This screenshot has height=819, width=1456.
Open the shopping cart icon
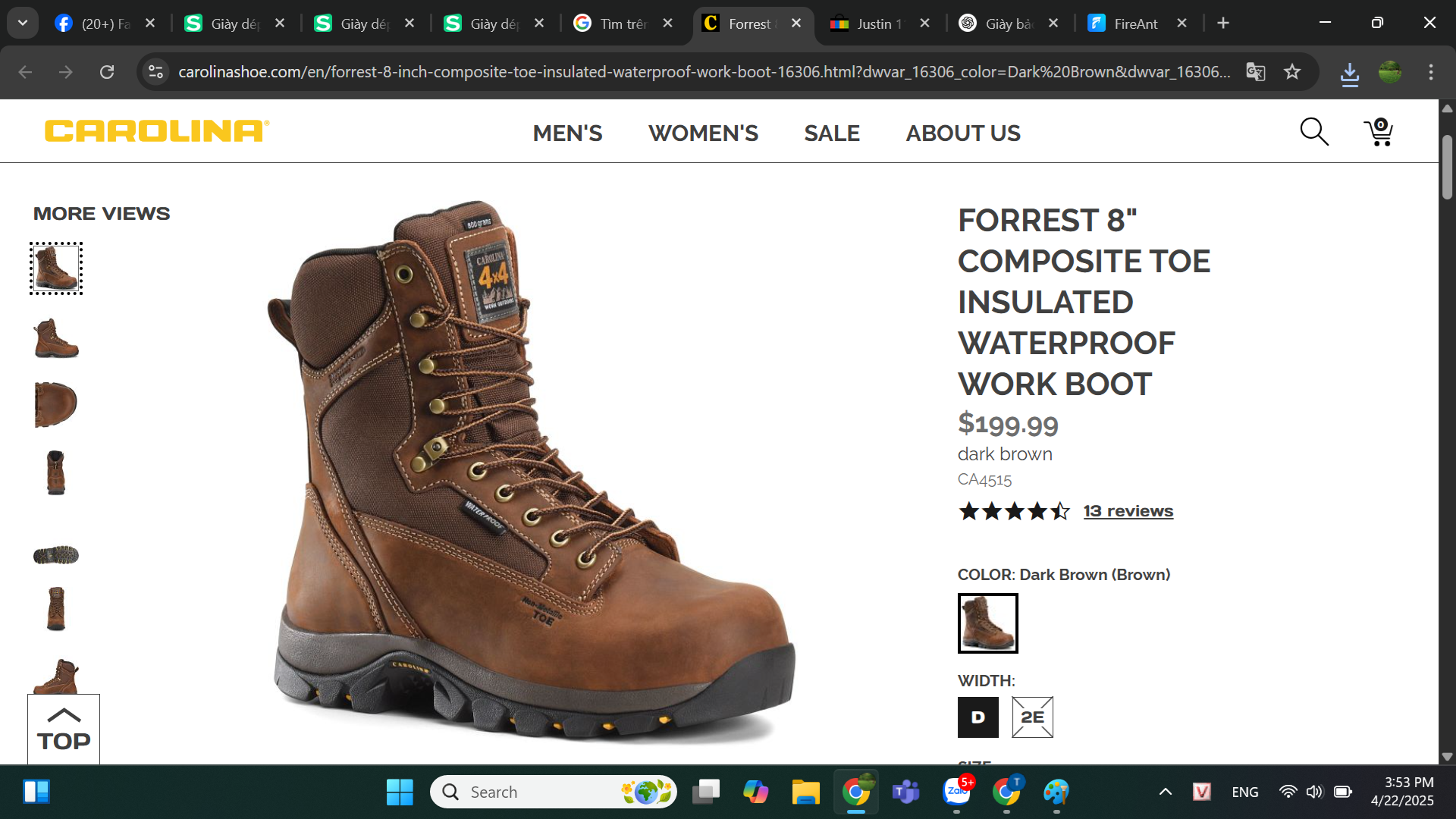[x=1379, y=132]
